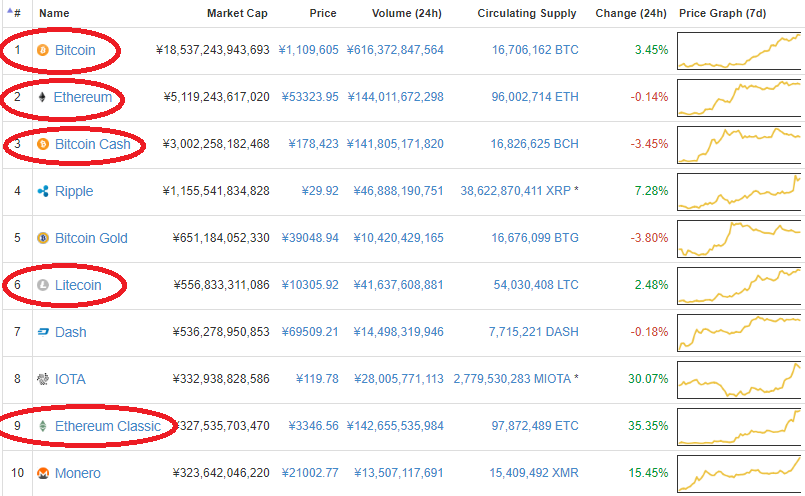The height and width of the screenshot is (496, 805).
Task: Click the Litecoin logo icon
Action: click(43, 285)
